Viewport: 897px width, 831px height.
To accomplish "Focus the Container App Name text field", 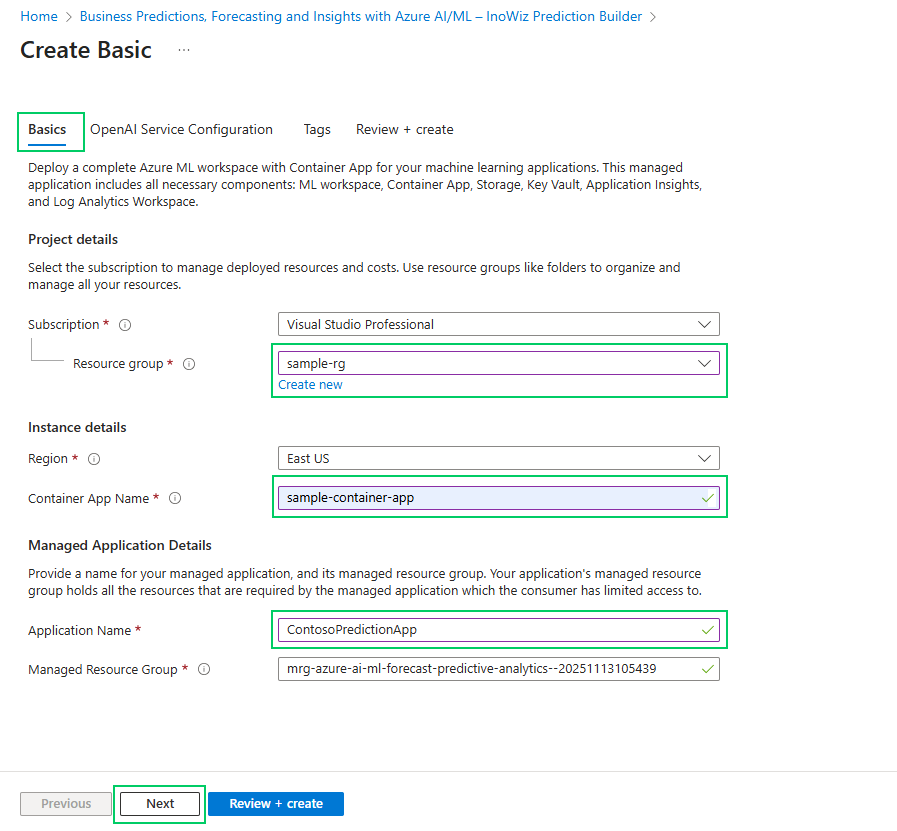I will (x=488, y=497).
